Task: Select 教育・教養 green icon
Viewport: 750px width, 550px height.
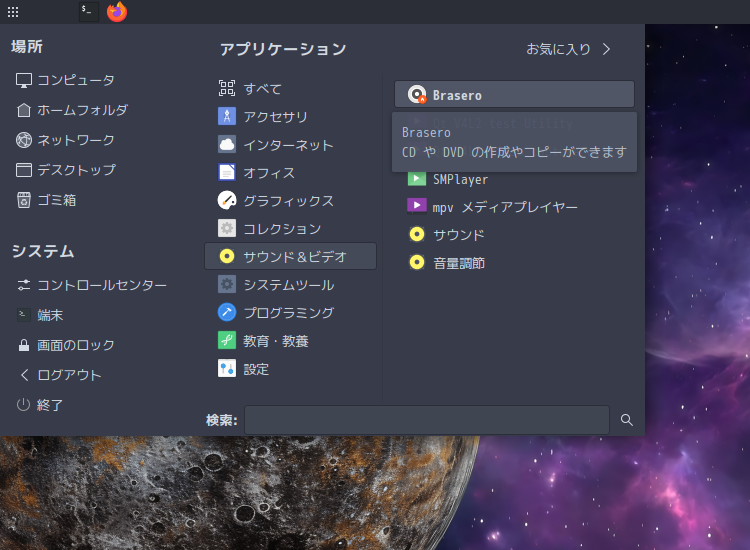Action: pos(227,341)
